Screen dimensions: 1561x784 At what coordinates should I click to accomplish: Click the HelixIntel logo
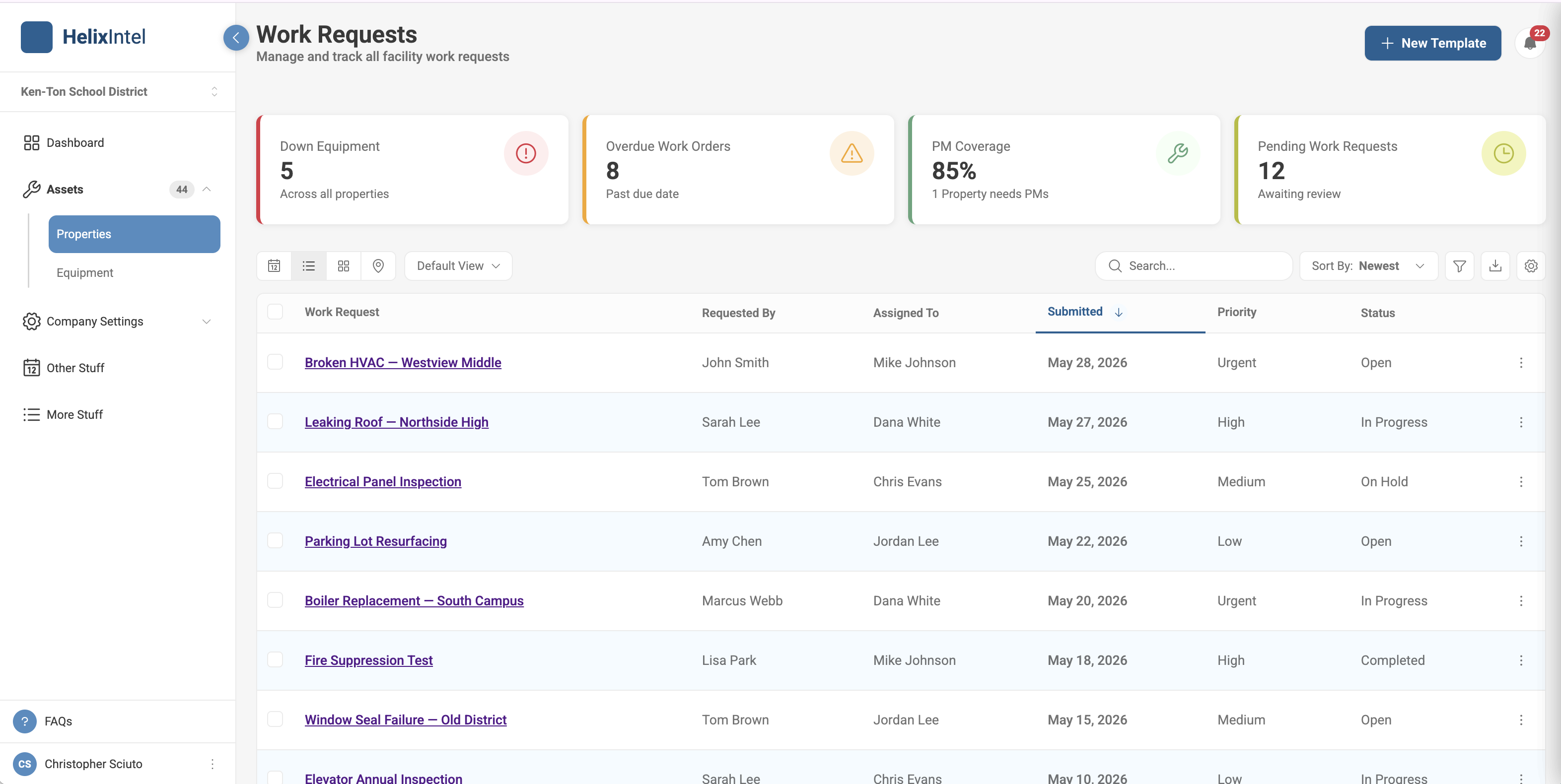[83, 37]
